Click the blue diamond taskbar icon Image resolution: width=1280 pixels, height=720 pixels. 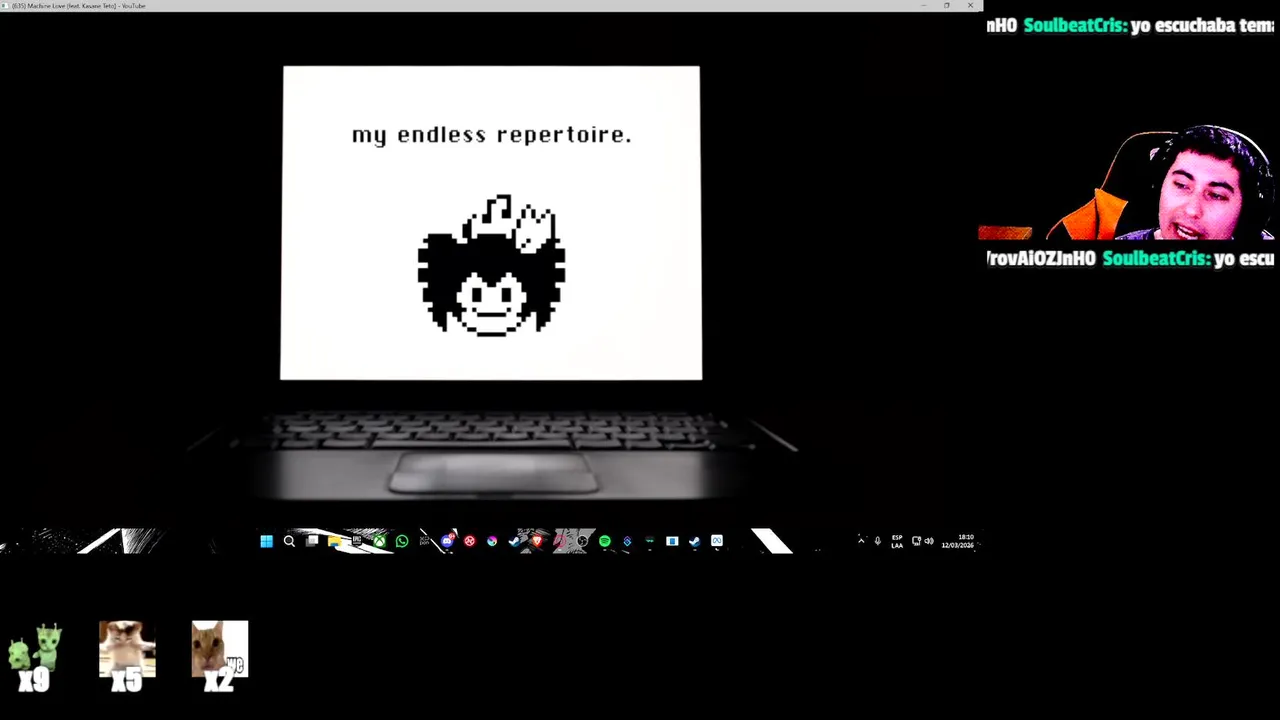coord(627,541)
